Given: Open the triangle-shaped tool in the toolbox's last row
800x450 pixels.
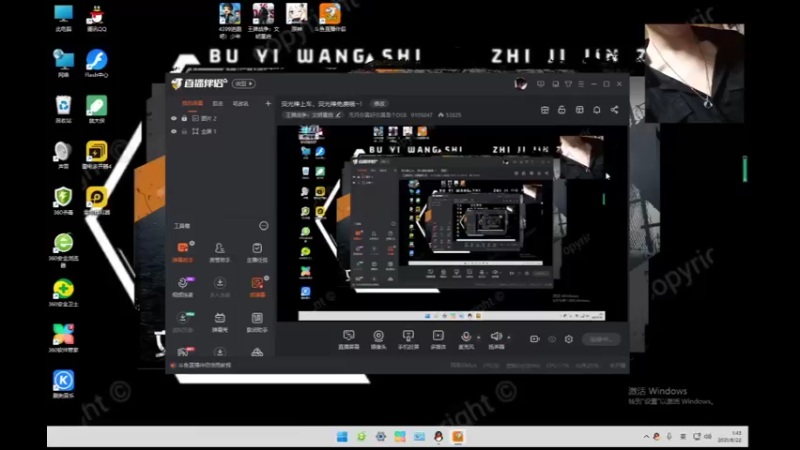Looking at the screenshot, I should pos(257,352).
